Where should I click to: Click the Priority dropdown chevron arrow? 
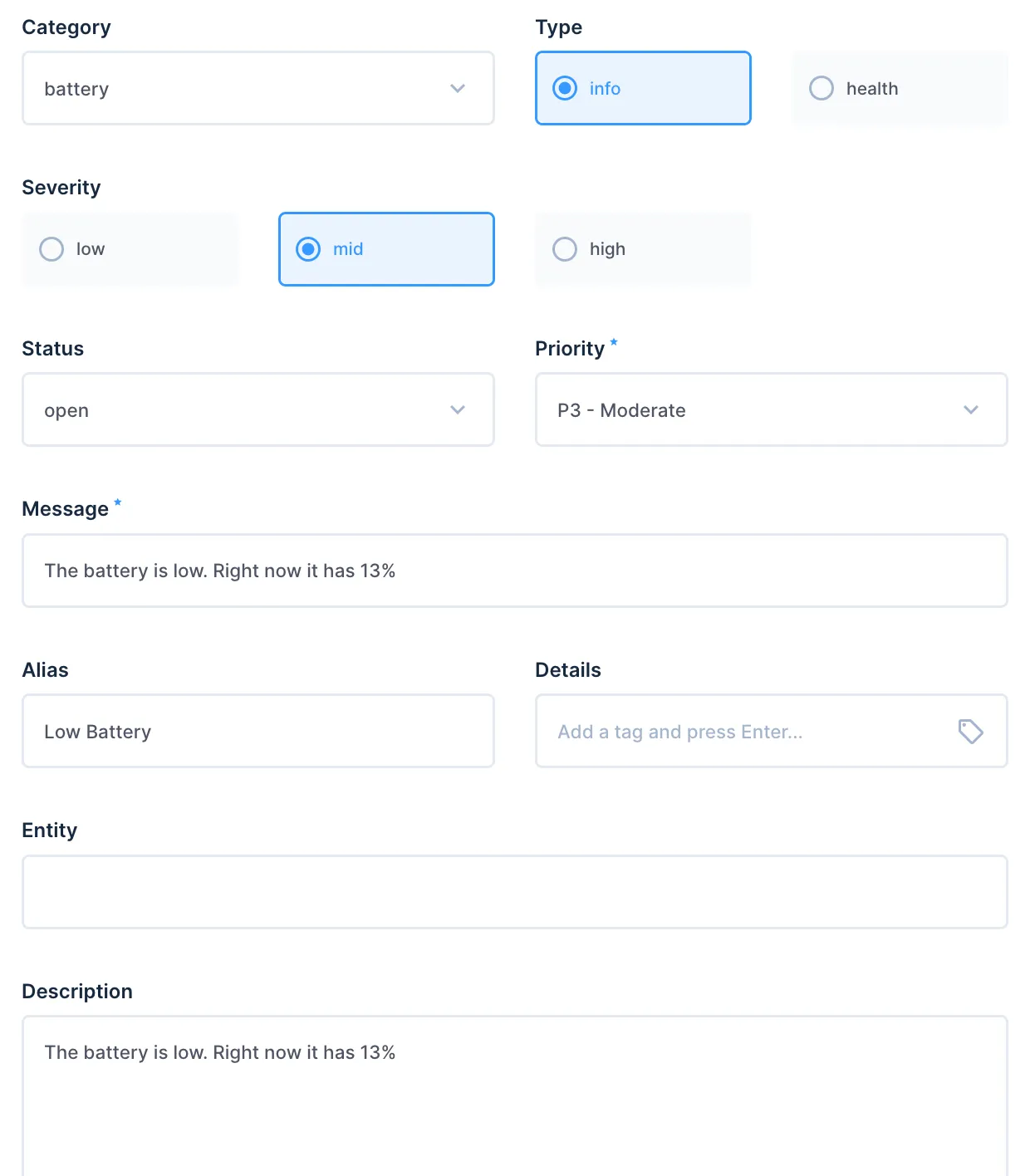(x=971, y=410)
